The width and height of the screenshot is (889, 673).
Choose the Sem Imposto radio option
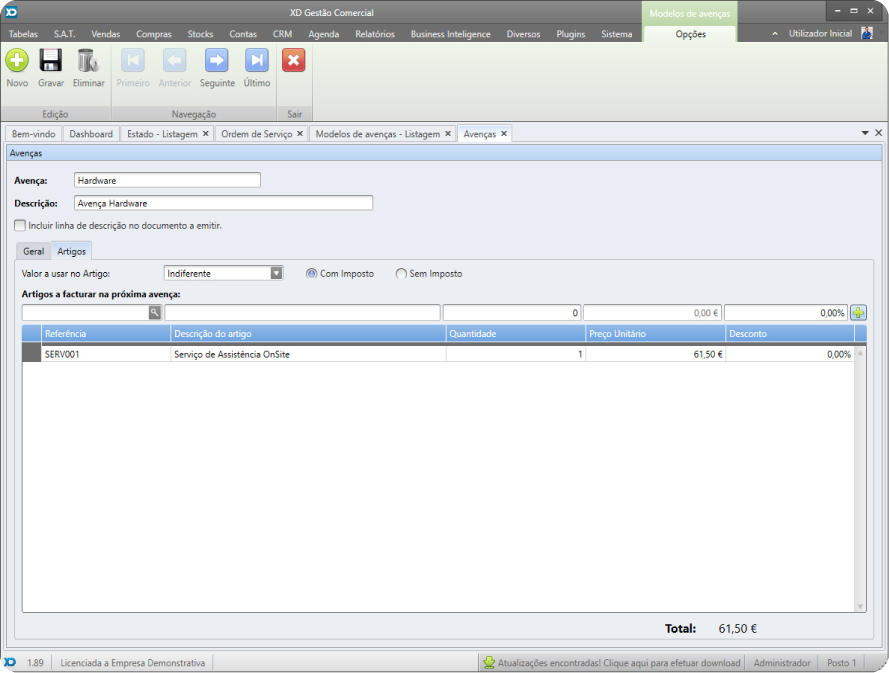402,273
